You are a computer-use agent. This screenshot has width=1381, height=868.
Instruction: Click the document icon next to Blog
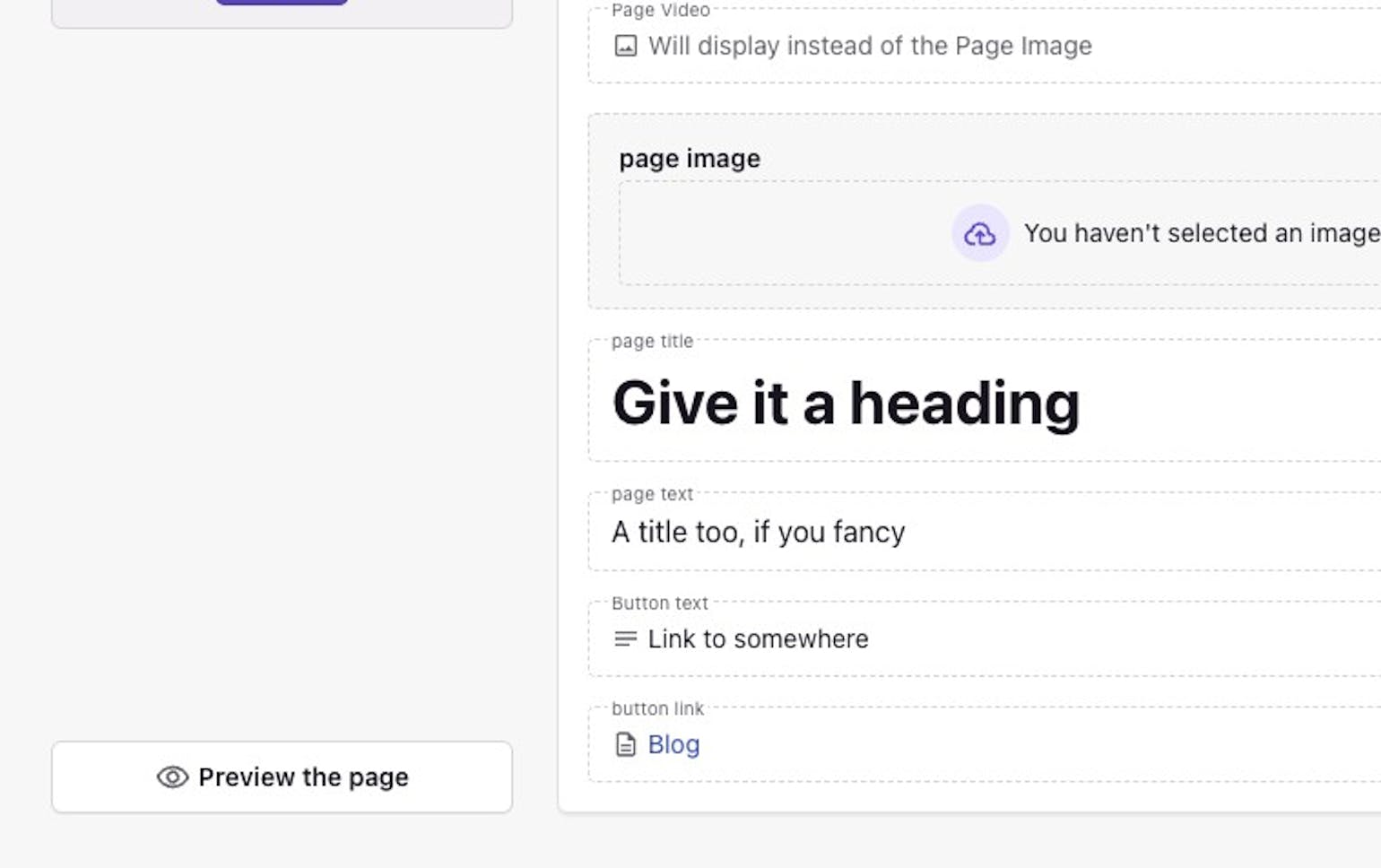pyautogui.click(x=625, y=744)
